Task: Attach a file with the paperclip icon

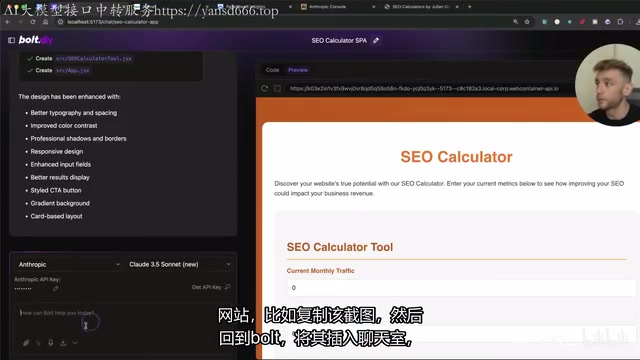Action: pos(26,343)
